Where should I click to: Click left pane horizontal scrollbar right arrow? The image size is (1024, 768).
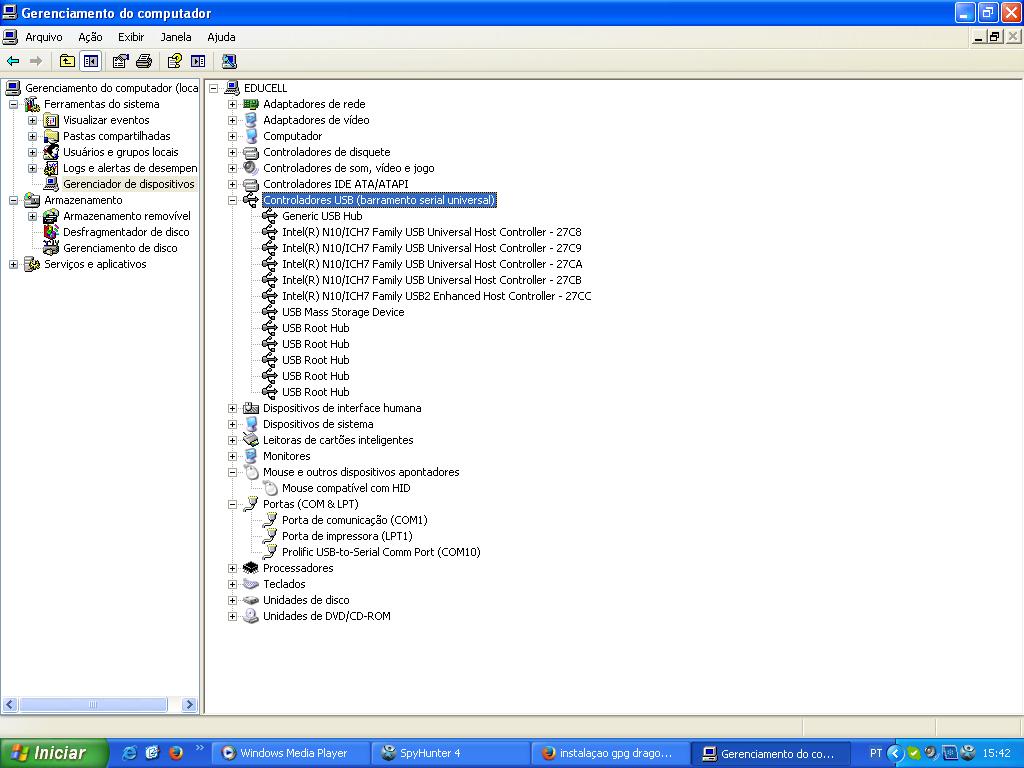189,705
